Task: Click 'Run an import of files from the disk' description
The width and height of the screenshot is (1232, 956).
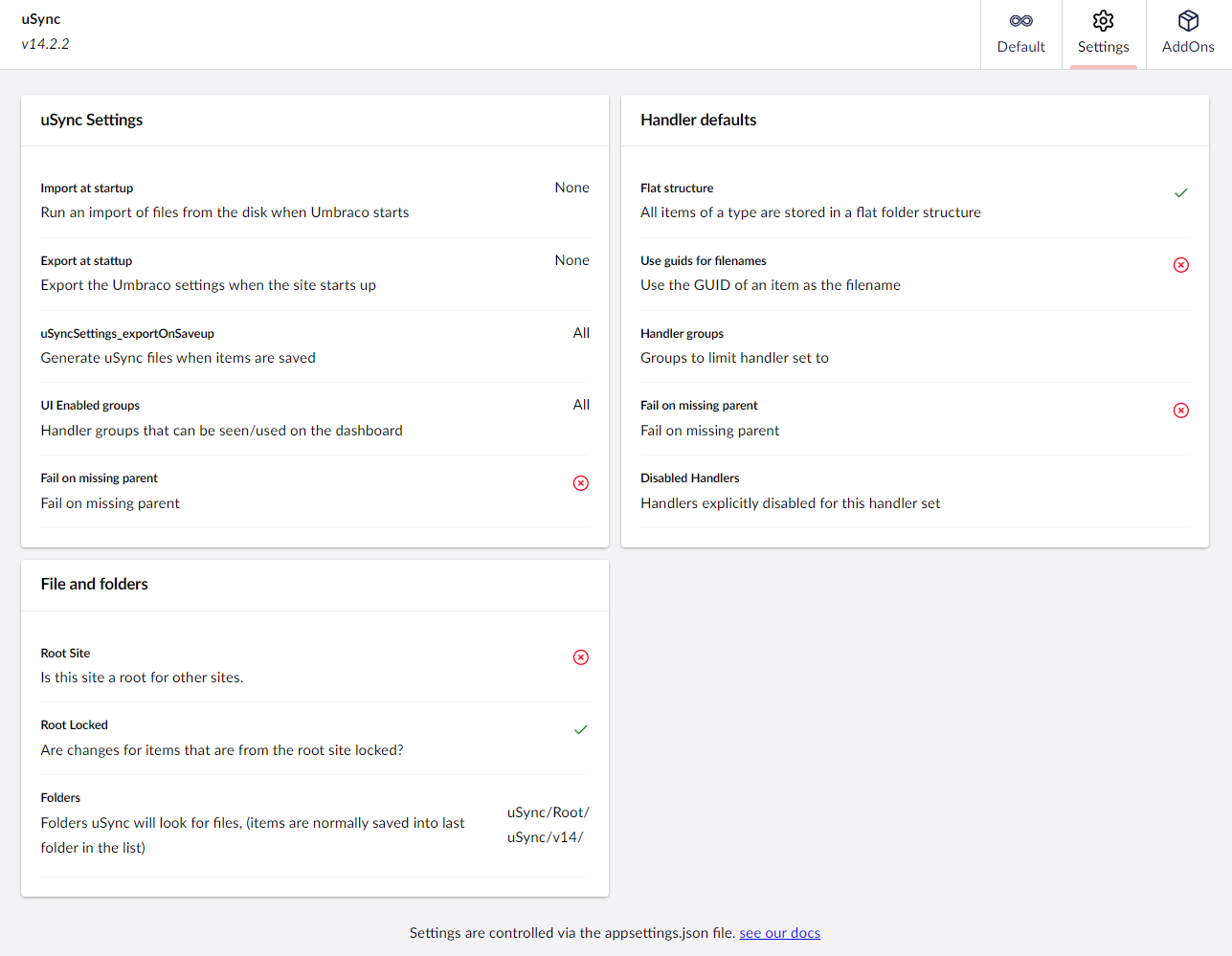Action: [225, 212]
